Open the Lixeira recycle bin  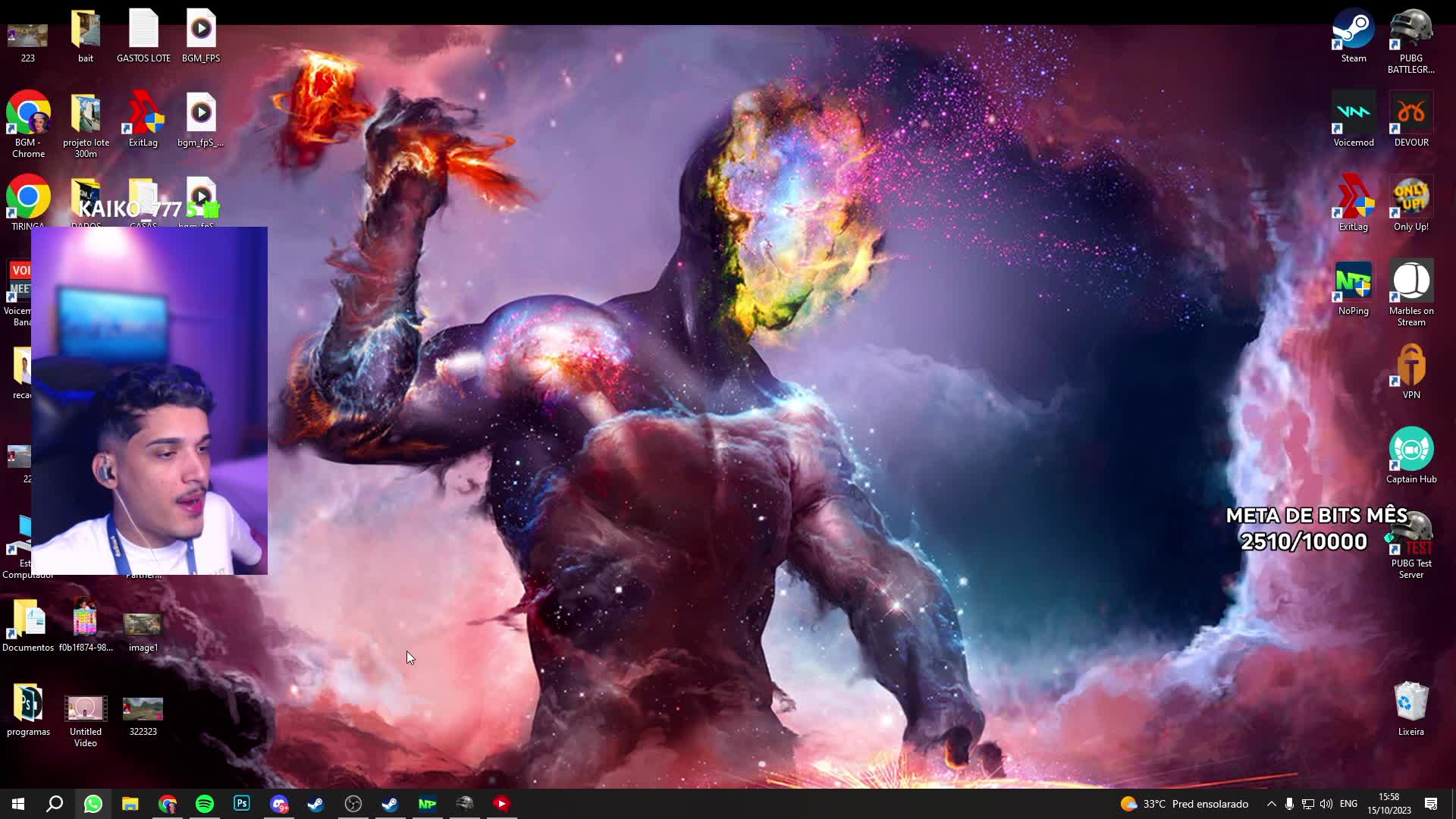[x=1411, y=709]
